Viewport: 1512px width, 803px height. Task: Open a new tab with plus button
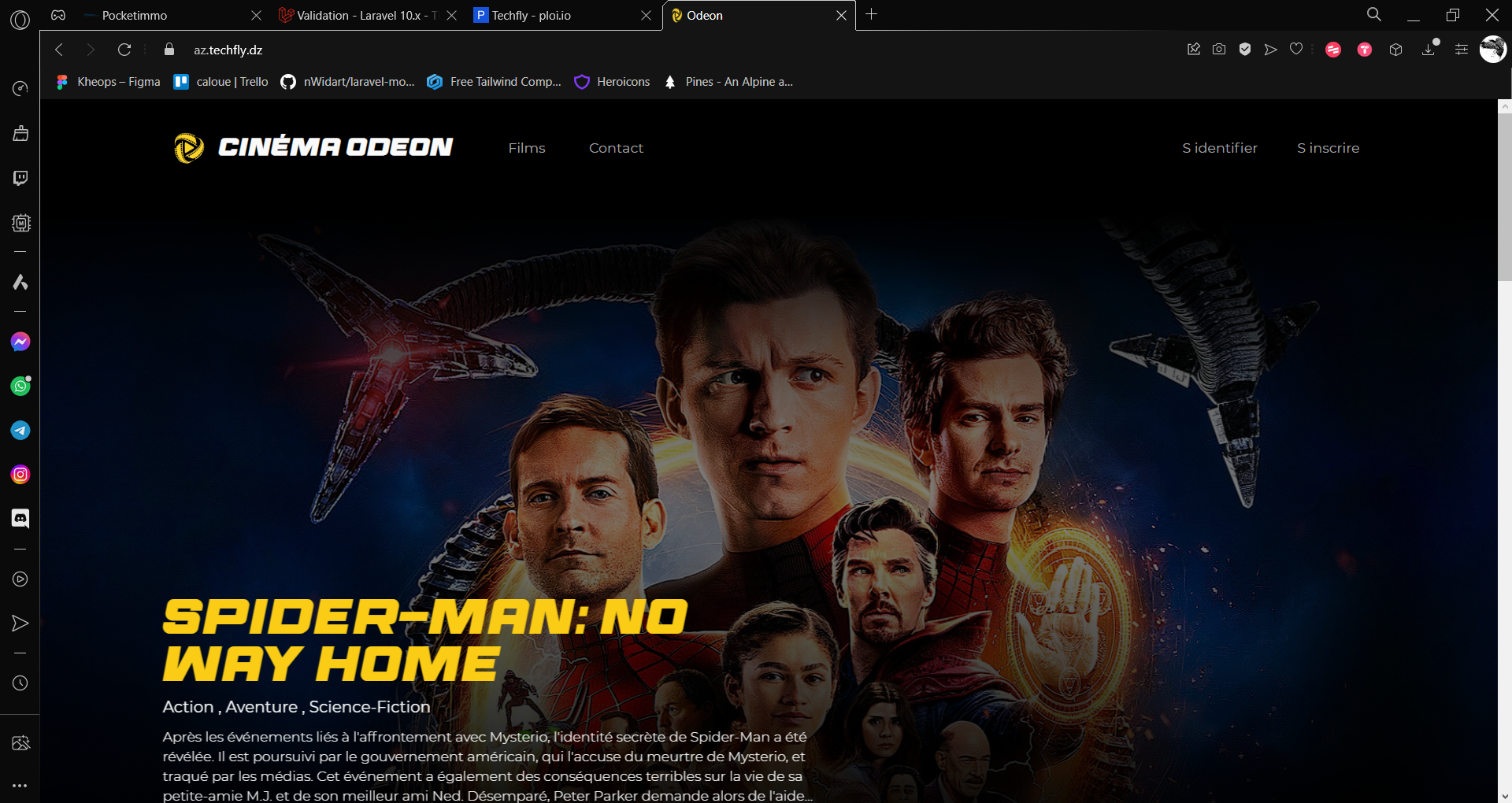coord(871,14)
